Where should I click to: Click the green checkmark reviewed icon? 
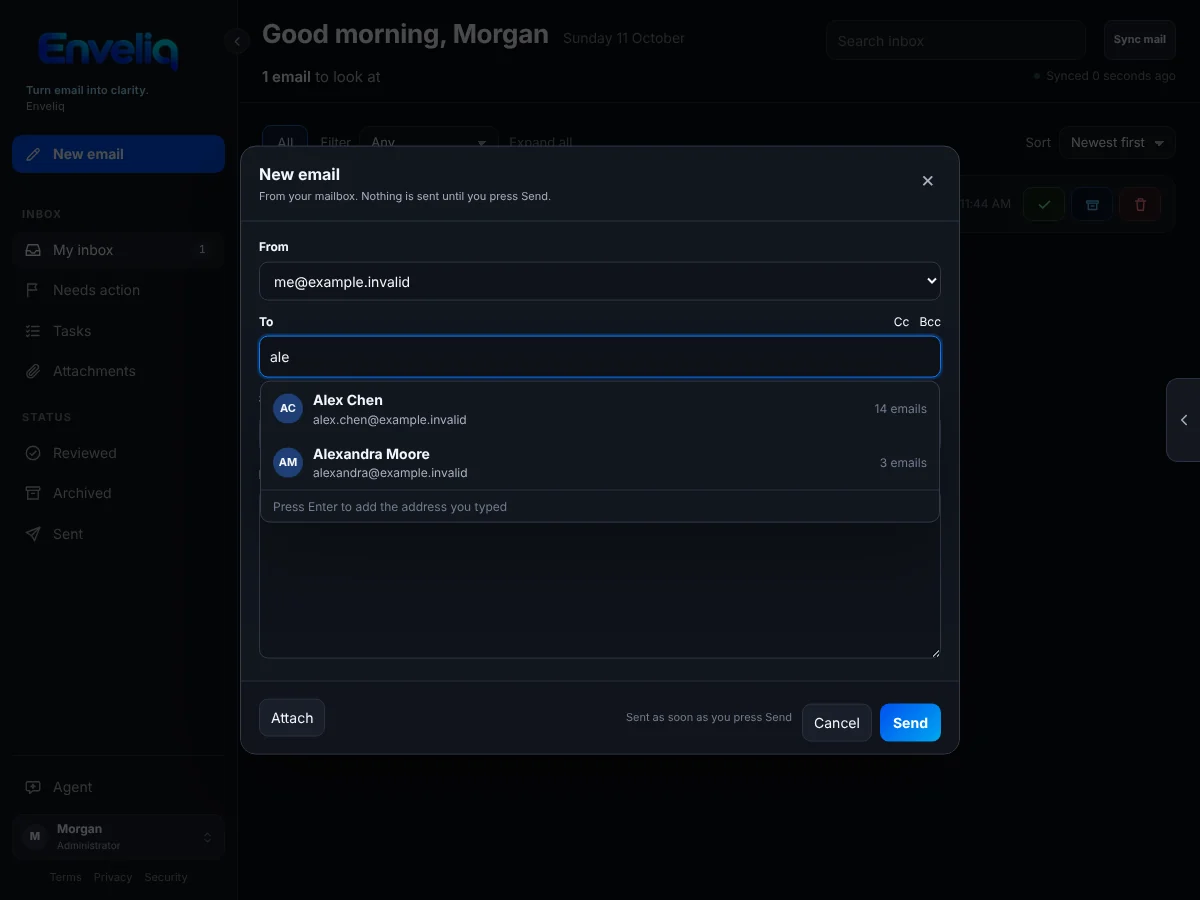[1044, 204]
